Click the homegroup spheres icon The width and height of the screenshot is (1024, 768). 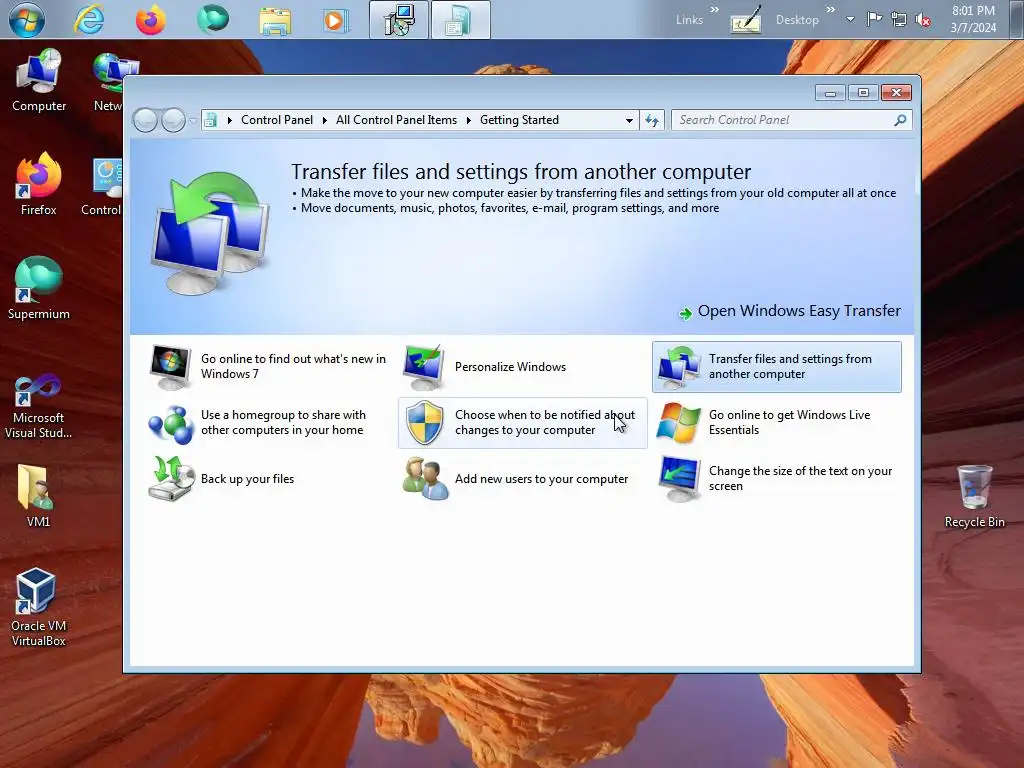click(x=170, y=424)
